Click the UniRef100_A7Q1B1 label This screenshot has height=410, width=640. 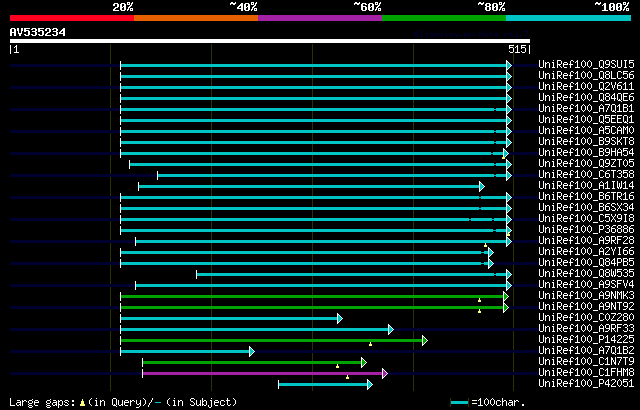(x=586, y=109)
